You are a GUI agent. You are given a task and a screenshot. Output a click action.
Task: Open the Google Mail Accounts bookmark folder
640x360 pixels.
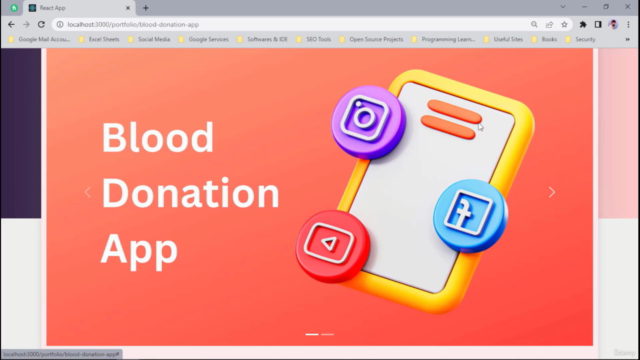tap(40, 39)
